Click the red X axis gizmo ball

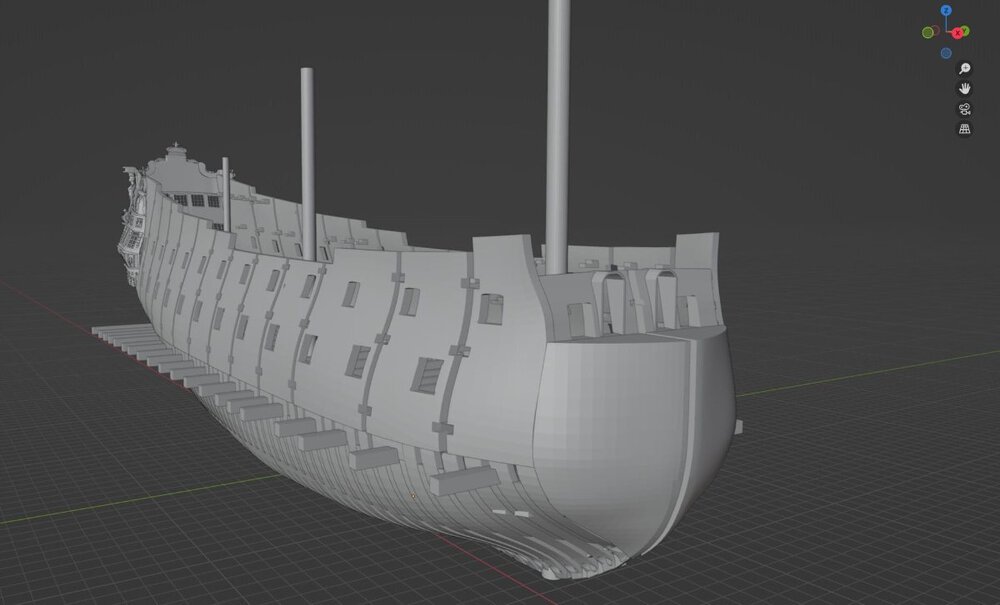[x=957, y=33]
